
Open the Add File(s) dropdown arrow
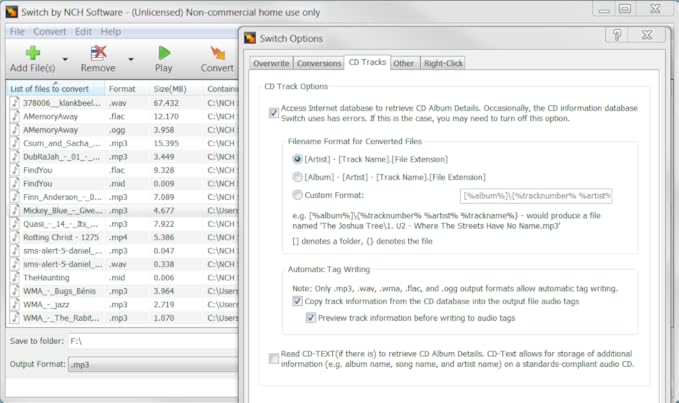click(x=65, y=59)
